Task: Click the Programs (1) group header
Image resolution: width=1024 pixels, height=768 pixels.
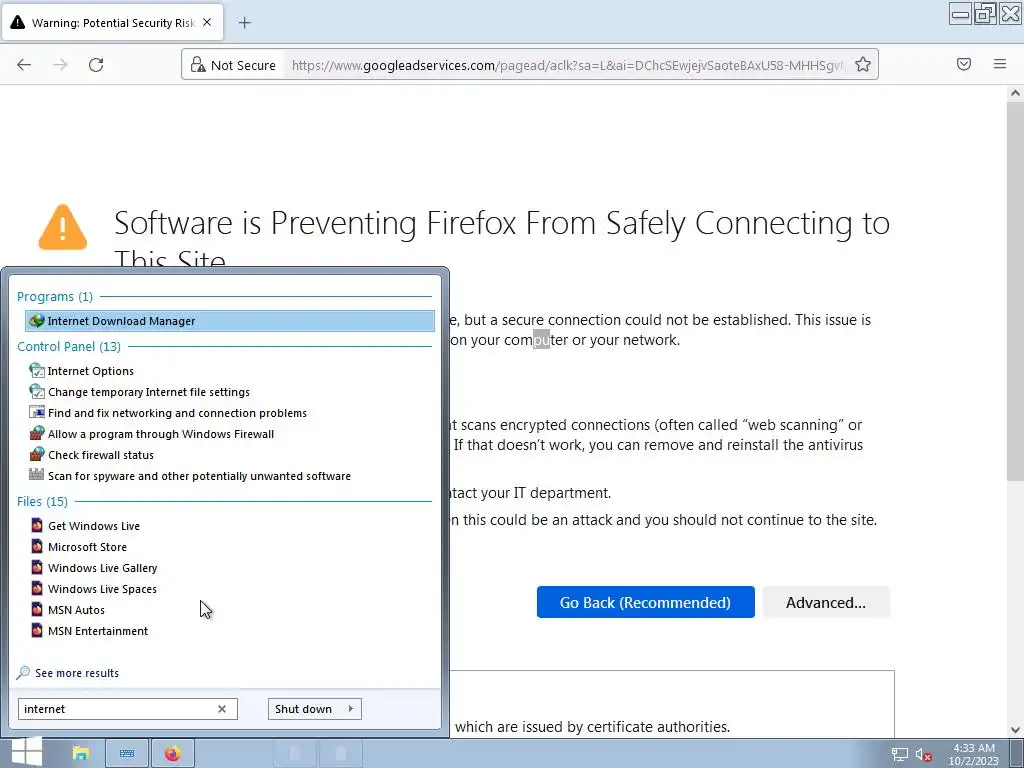Action: 55,296
